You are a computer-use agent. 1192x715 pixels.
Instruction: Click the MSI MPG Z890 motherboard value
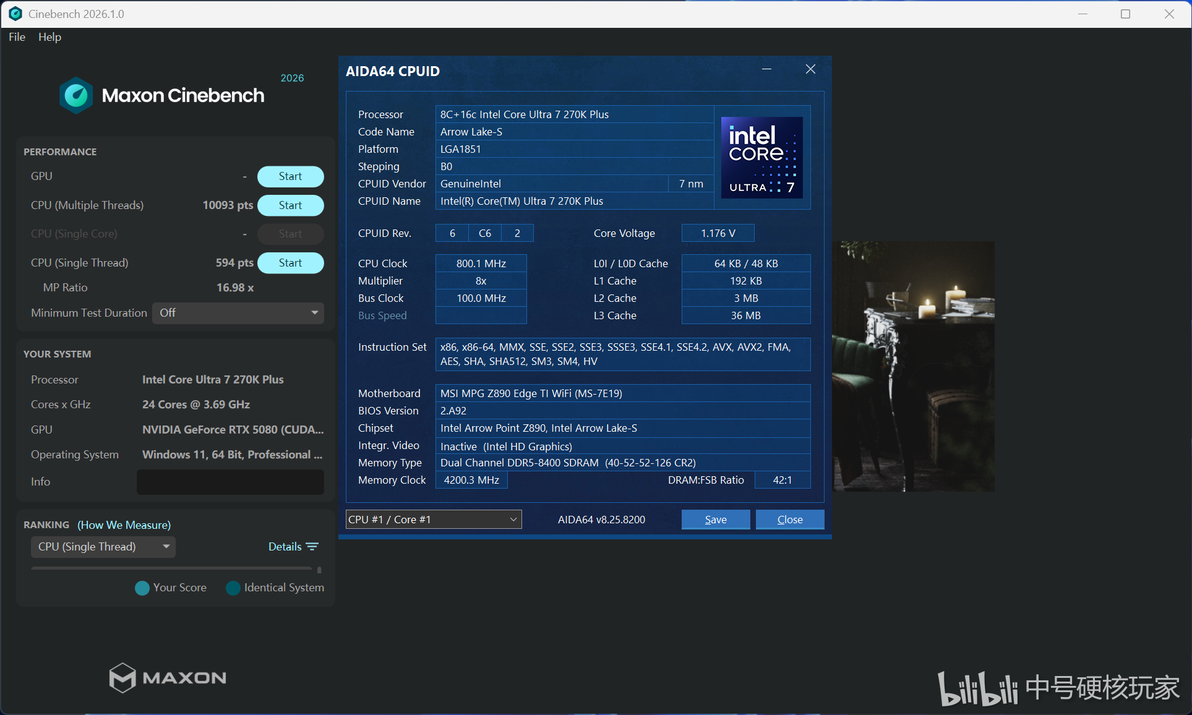click(x=623, y=394)
